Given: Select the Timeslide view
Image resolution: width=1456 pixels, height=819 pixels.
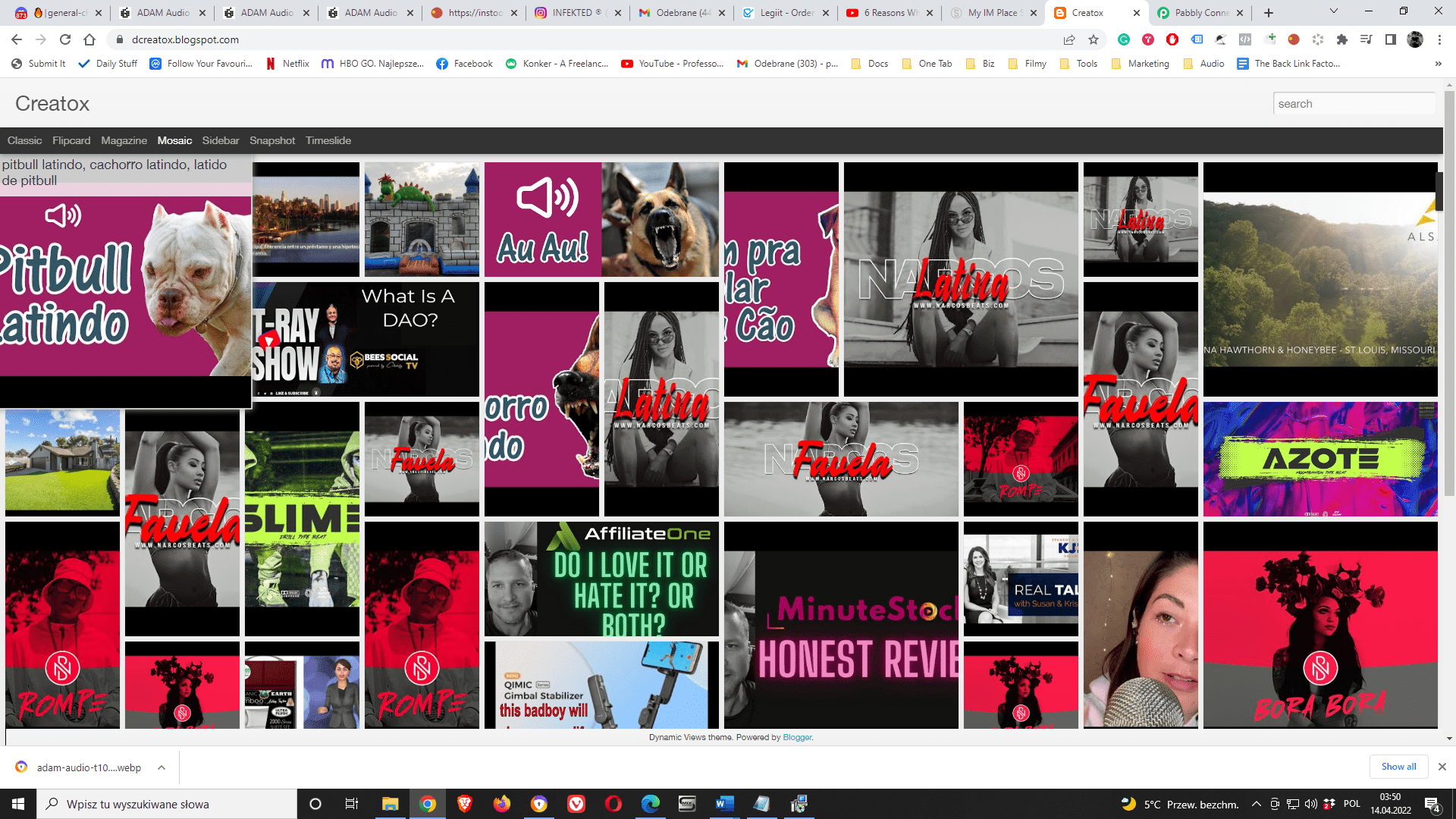Looking at the screenshot, I should [x=328, y=140].
